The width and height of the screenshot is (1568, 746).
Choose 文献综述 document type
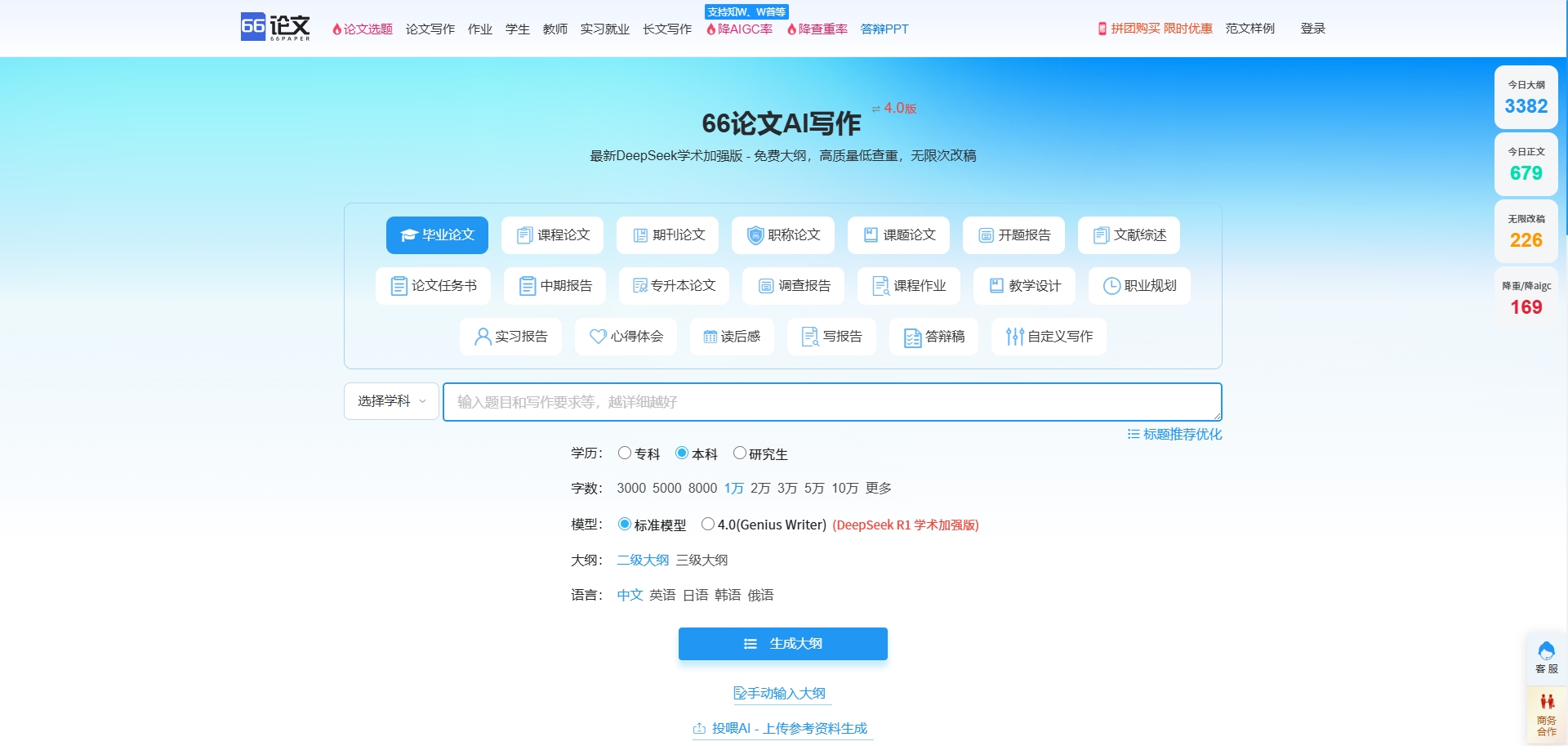tap(1129, 235)
